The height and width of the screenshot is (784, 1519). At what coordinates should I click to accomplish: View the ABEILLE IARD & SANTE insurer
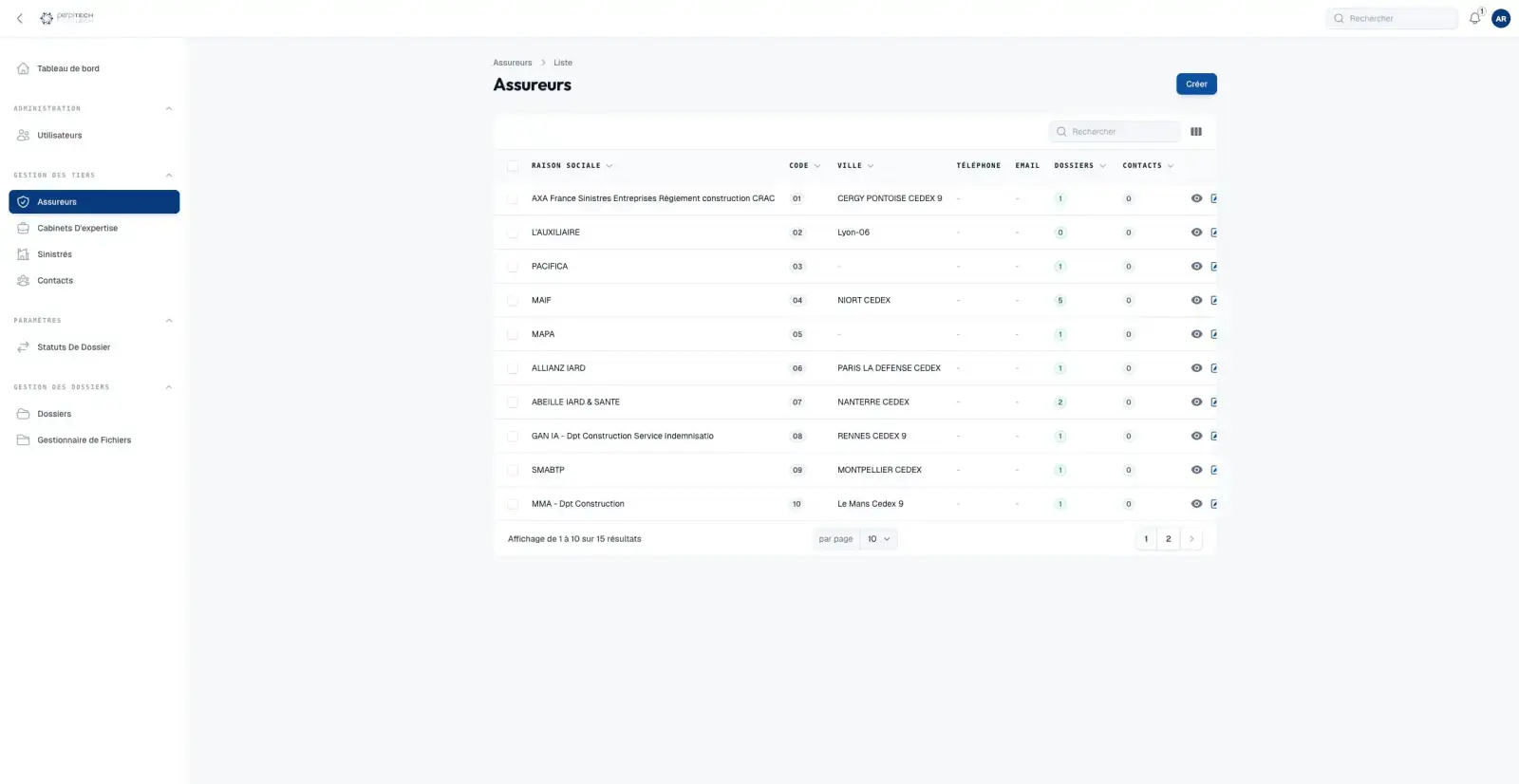tap(1196, 402)
